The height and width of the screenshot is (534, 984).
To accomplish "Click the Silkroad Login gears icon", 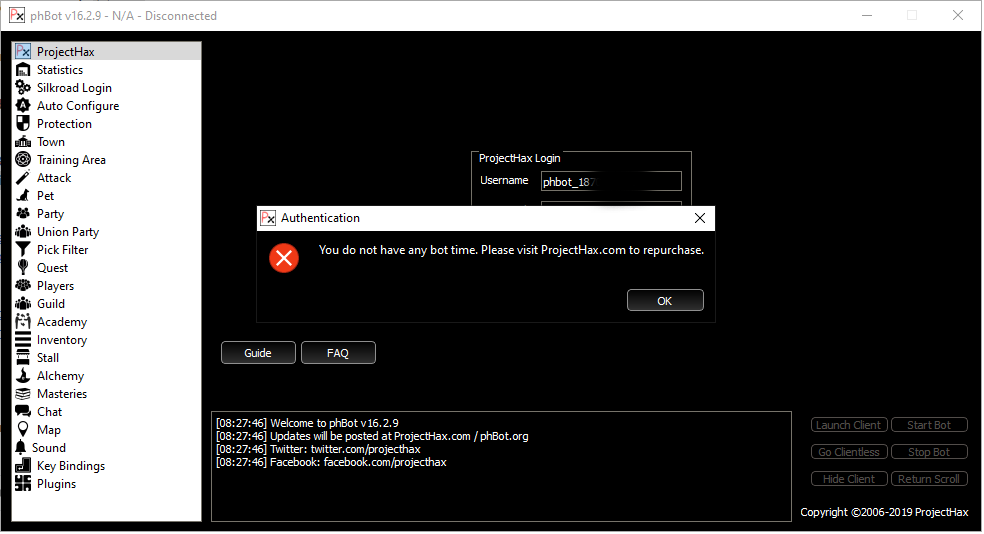I will 23,88.
